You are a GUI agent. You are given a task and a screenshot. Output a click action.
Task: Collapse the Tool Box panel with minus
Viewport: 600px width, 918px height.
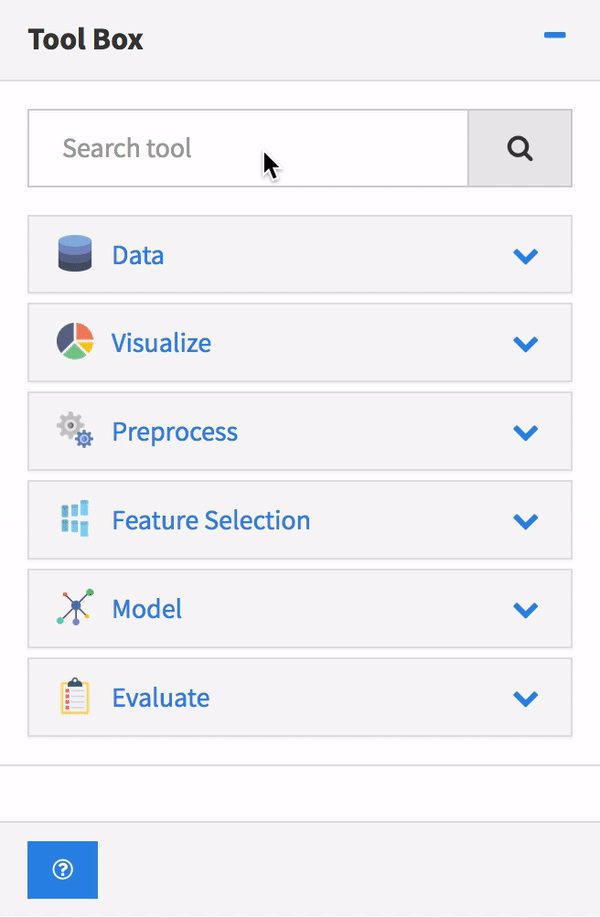(554, 36)
